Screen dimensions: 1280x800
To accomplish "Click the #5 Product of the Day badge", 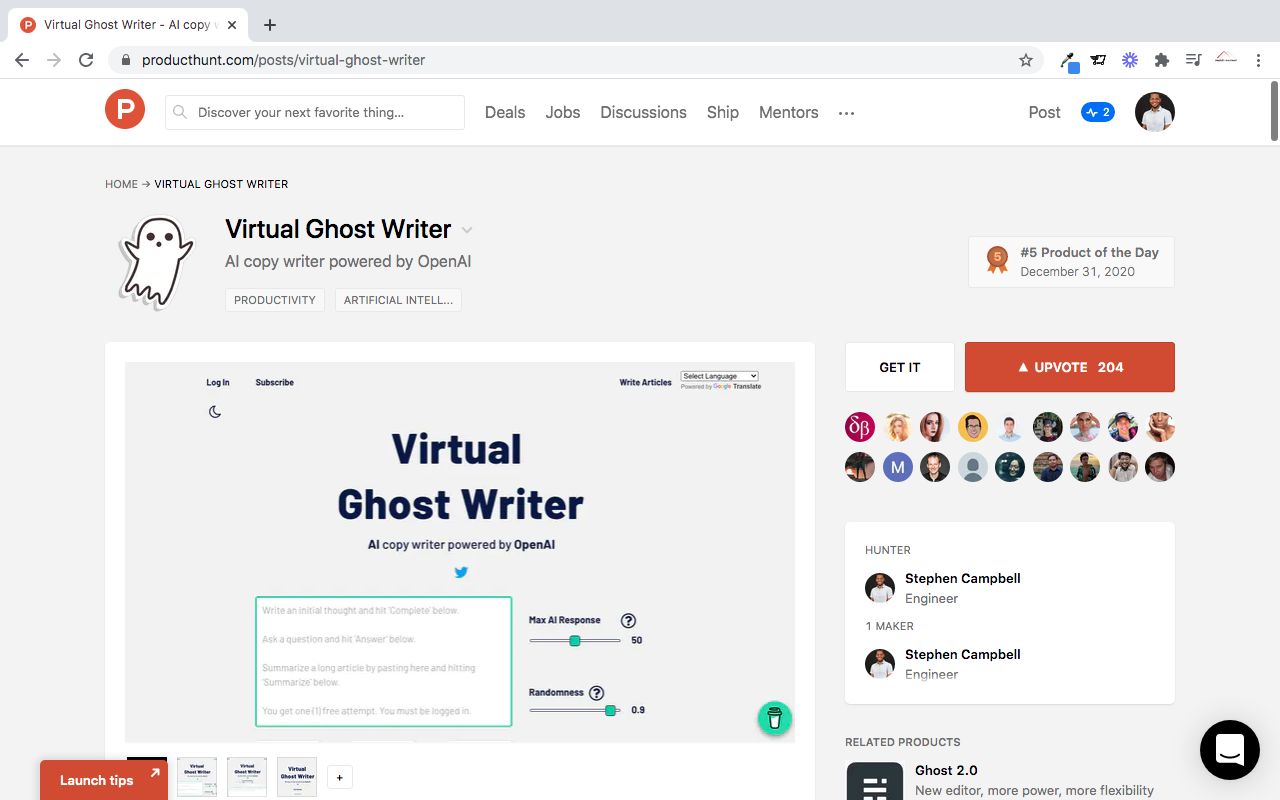I will click(1071, 262).
